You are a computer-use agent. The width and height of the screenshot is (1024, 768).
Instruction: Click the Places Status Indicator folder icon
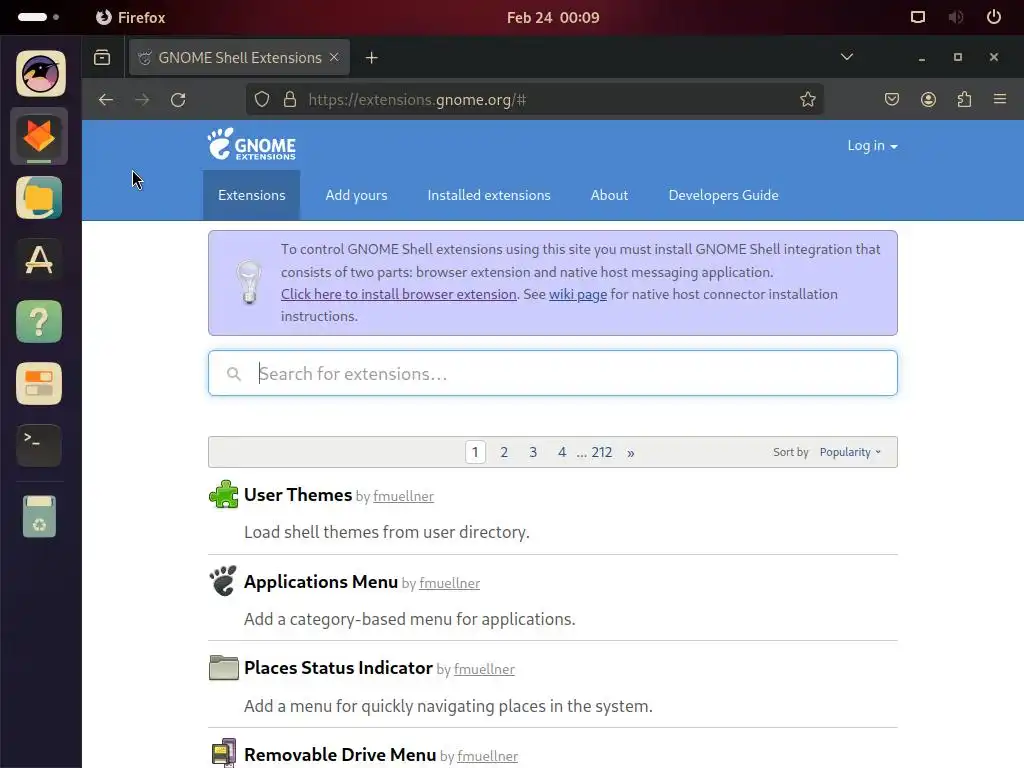point(223,667)
